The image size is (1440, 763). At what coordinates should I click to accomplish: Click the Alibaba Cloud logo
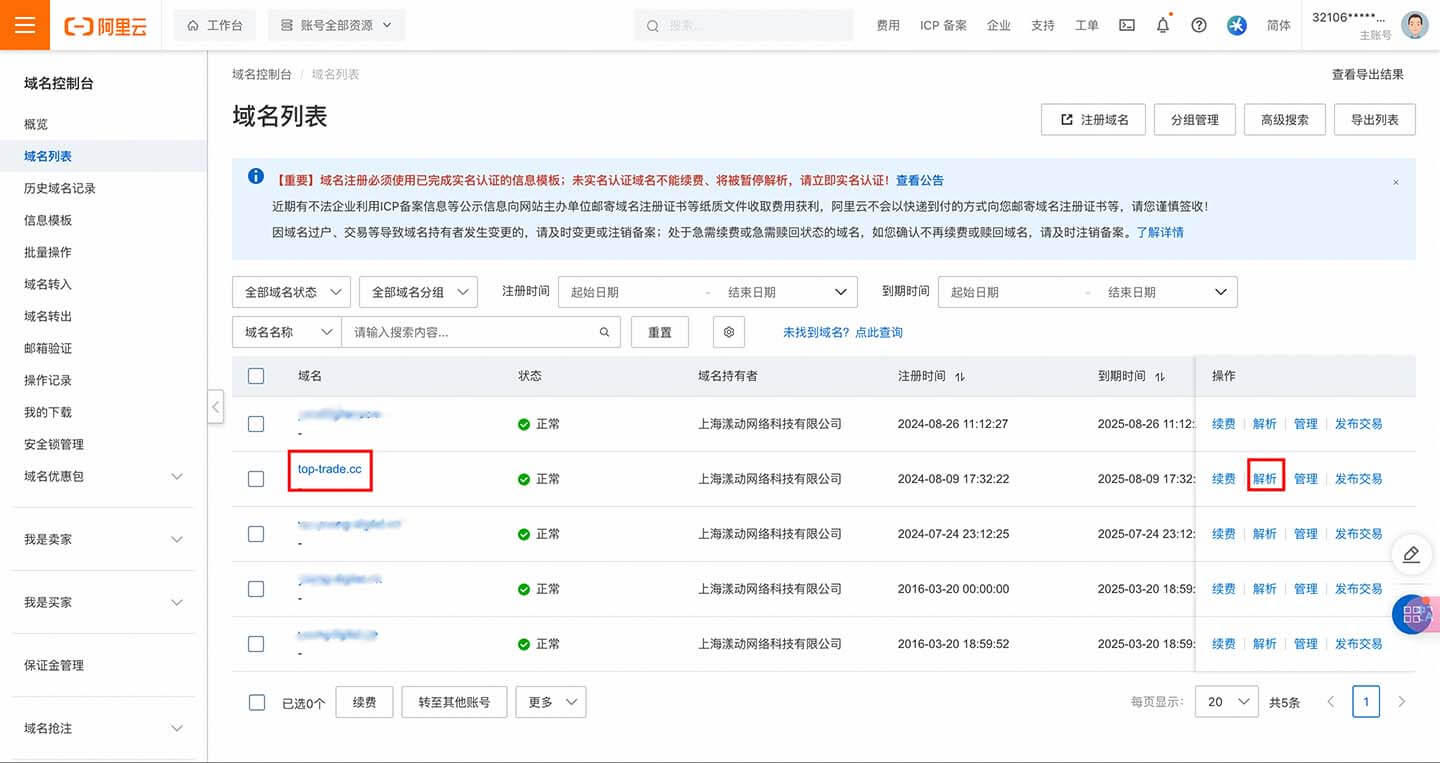point(105,26)
